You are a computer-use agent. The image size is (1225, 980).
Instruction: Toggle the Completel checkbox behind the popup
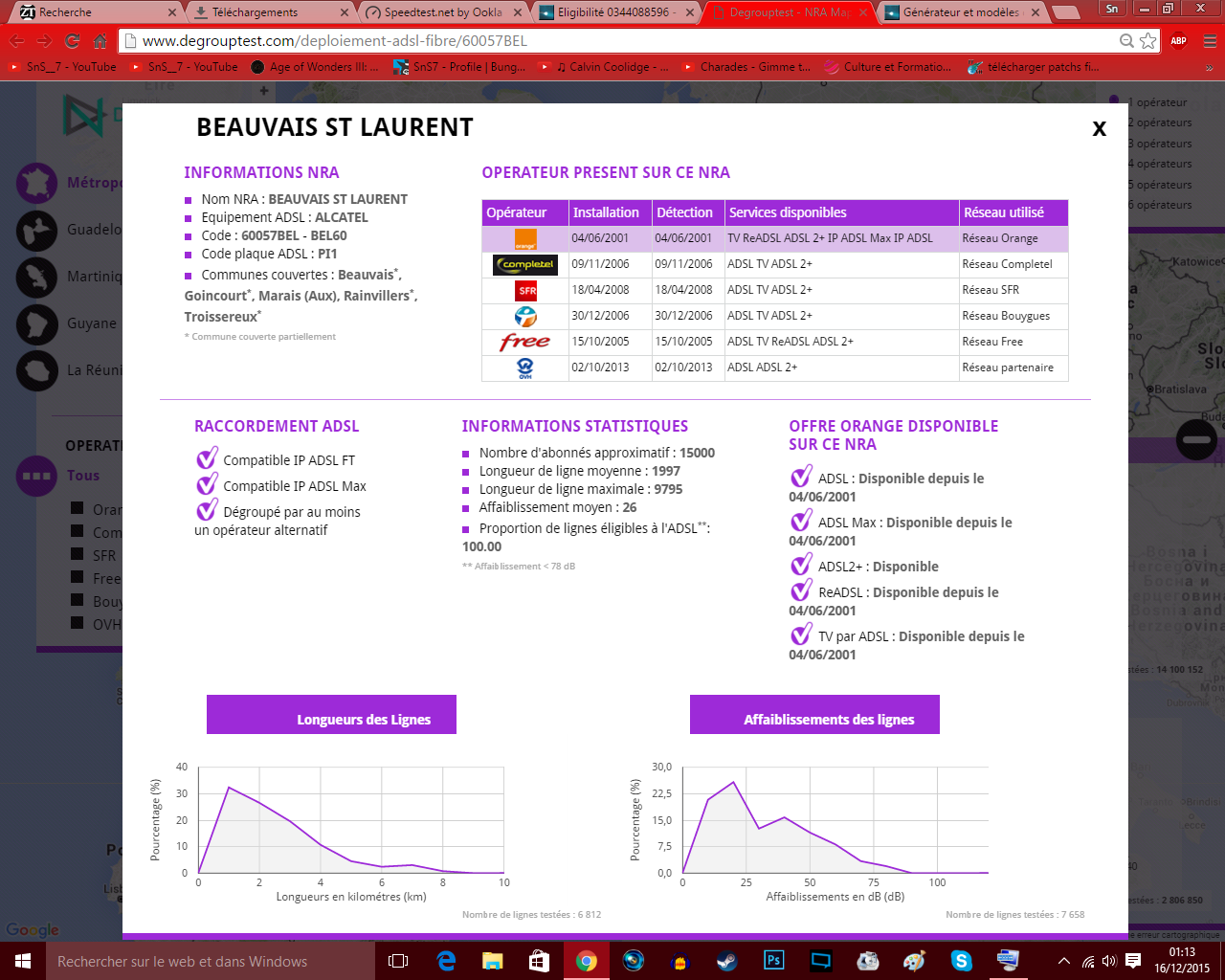(78, 531)
